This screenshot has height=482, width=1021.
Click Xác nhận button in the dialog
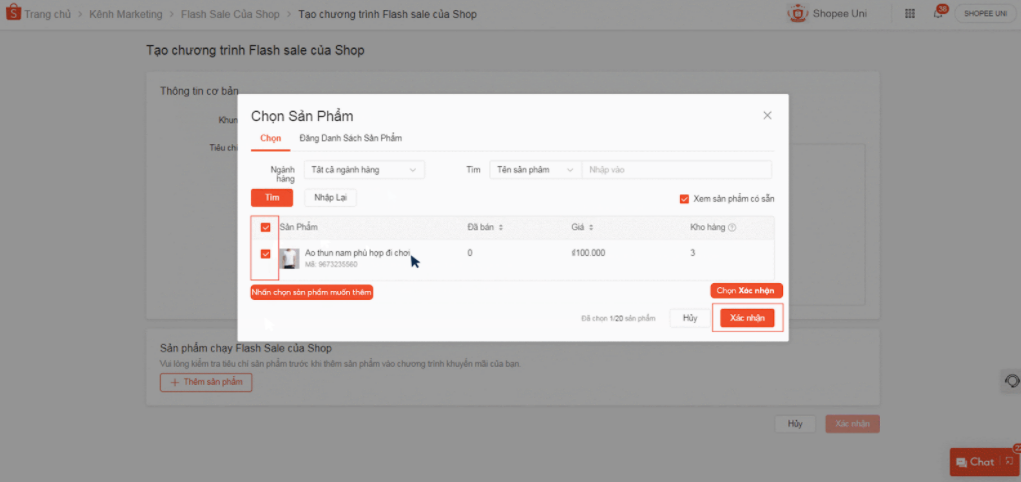[747, 318]
